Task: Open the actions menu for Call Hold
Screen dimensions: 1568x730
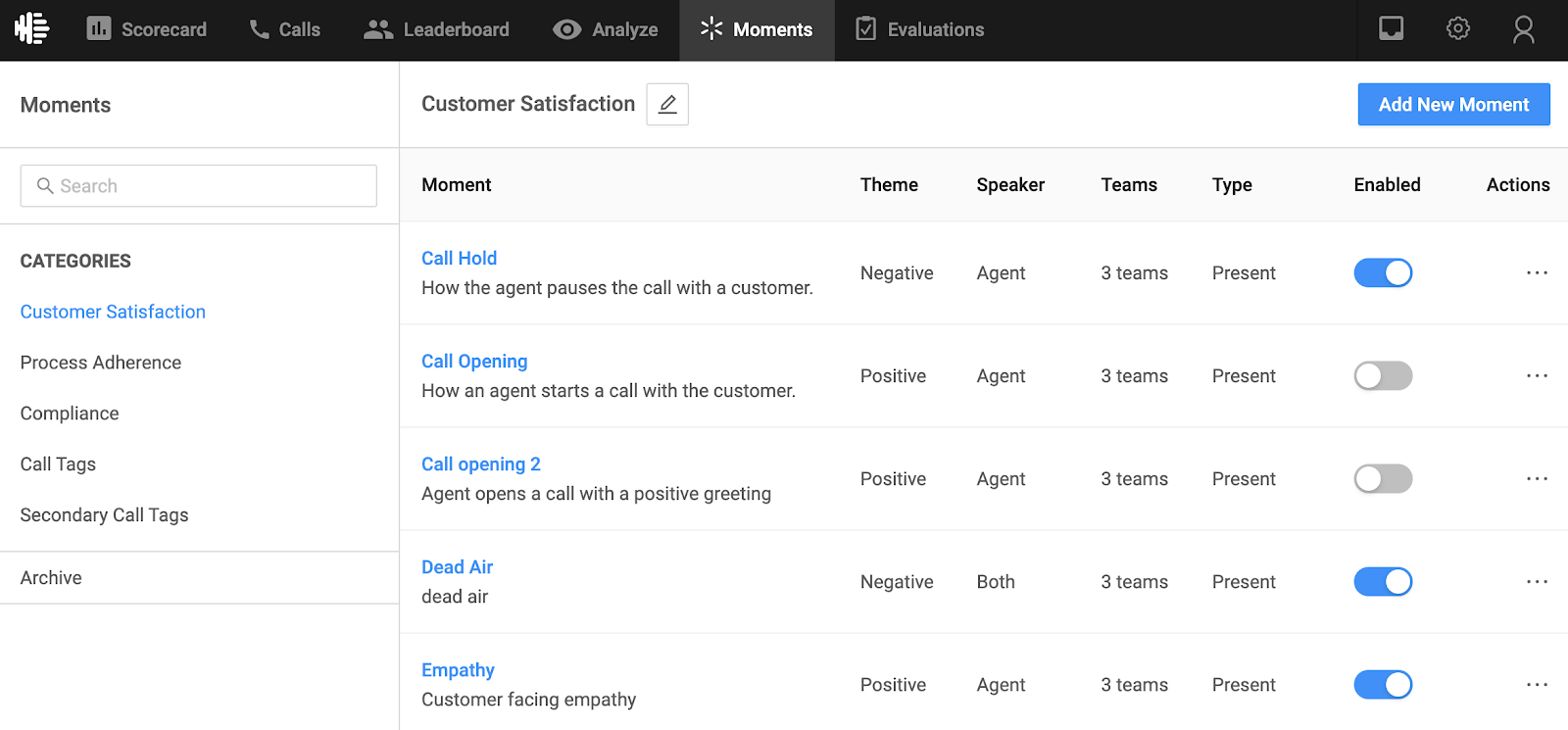Action: pyautogui.click(x=1537, y=273)
